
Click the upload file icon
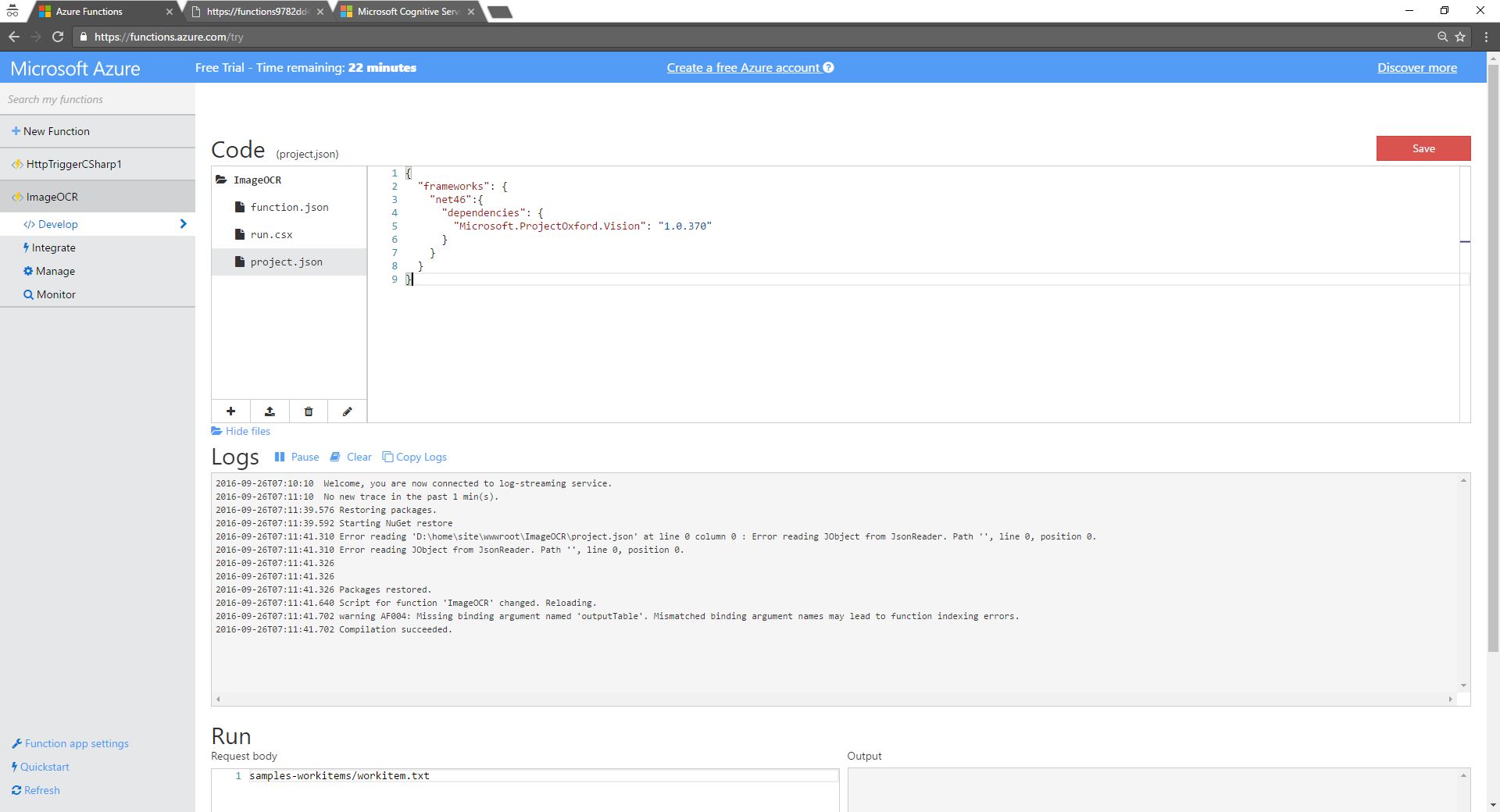tap(270, 411)
